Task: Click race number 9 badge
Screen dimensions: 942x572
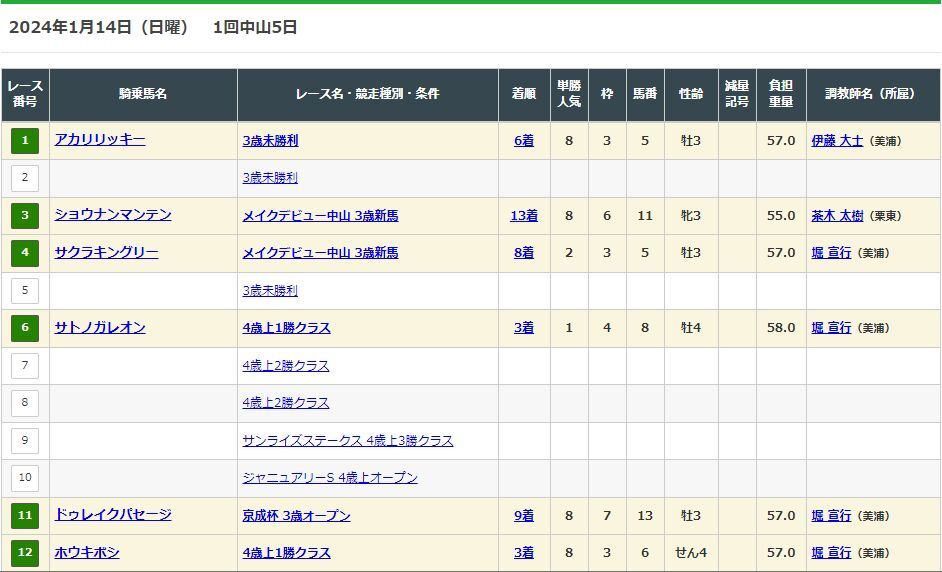Action: click(25, 440)
